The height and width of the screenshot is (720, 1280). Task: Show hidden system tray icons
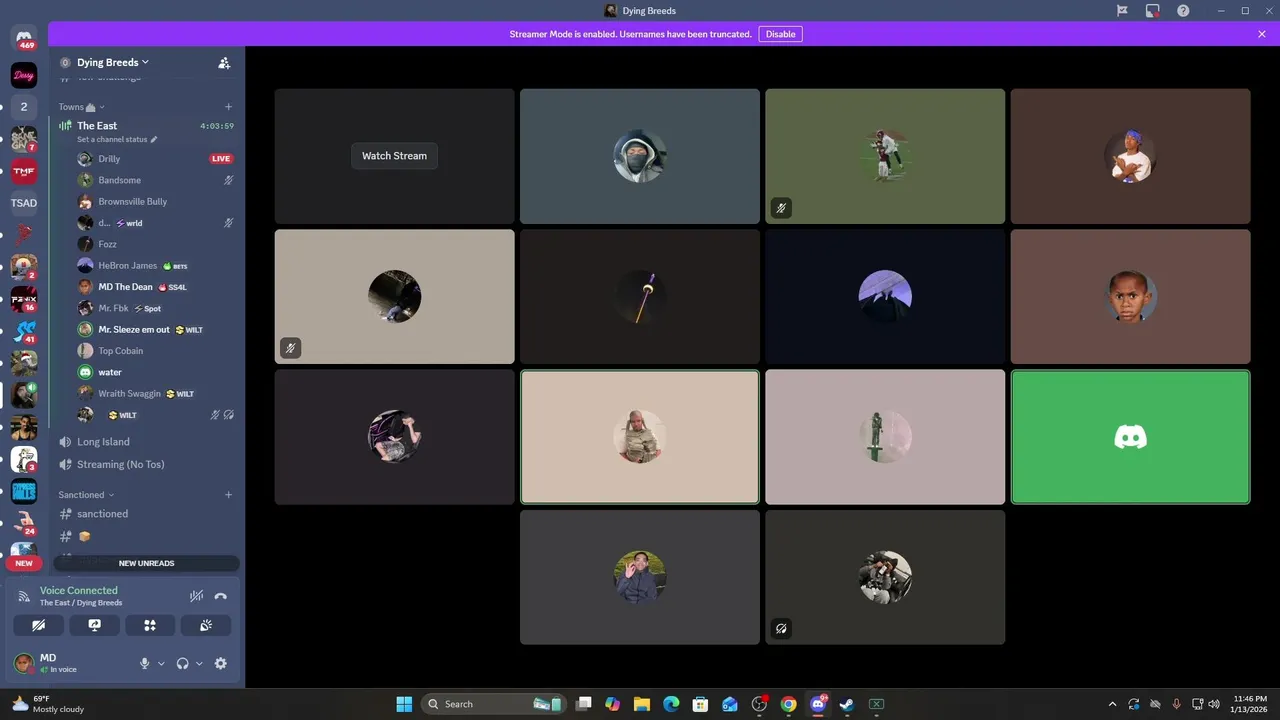click(x=1112, y=704)
